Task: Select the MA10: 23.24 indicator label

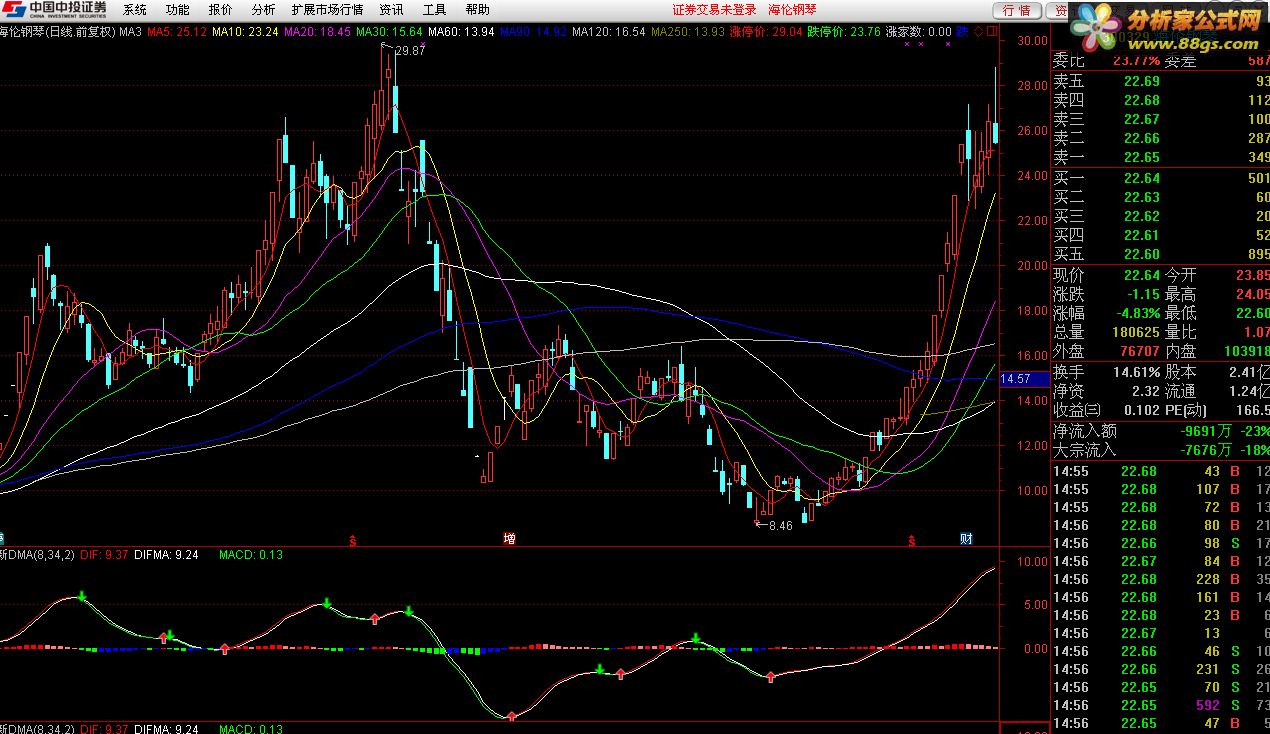Action: (246, 32)
